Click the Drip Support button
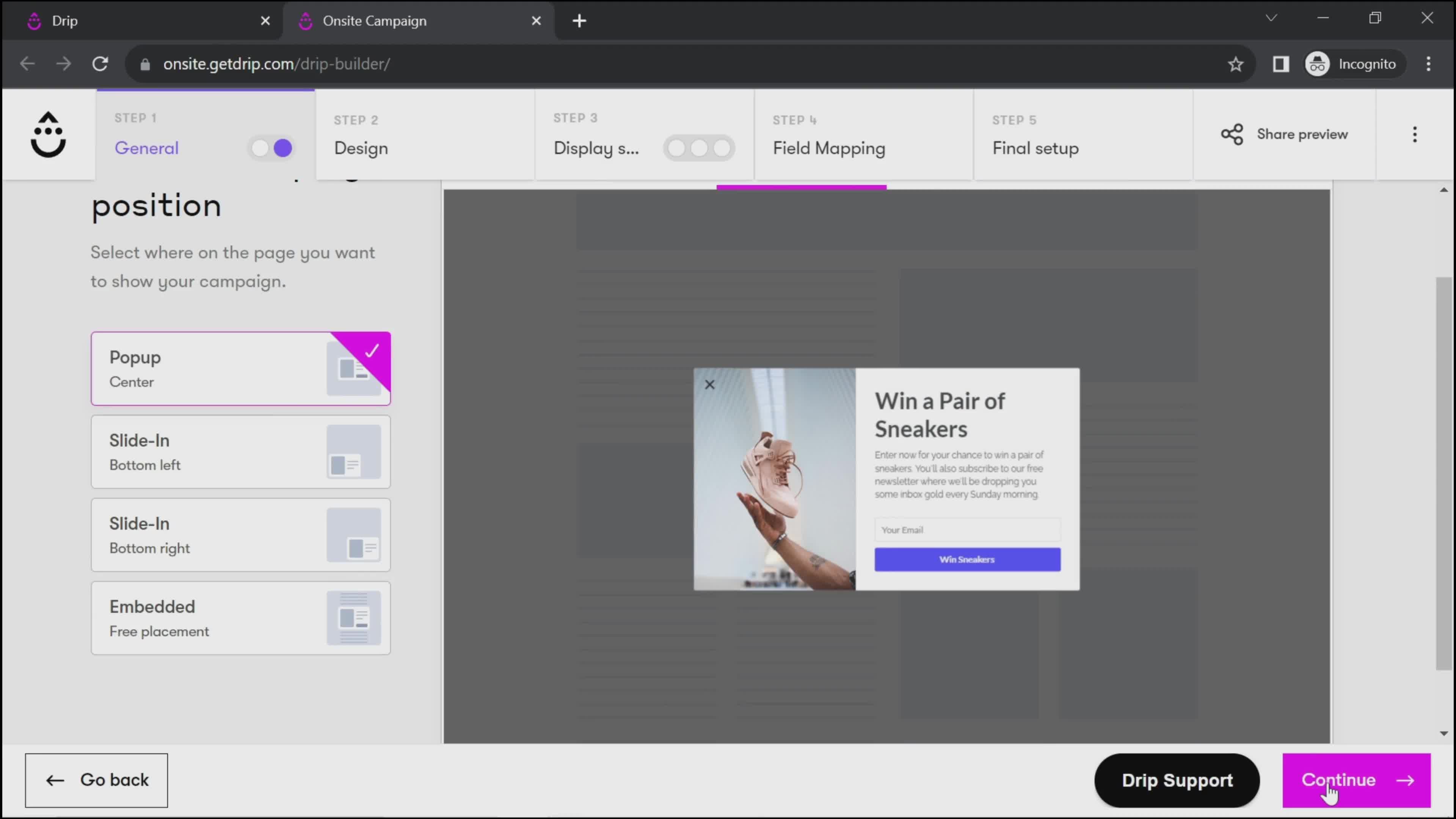 (1177, 780)
